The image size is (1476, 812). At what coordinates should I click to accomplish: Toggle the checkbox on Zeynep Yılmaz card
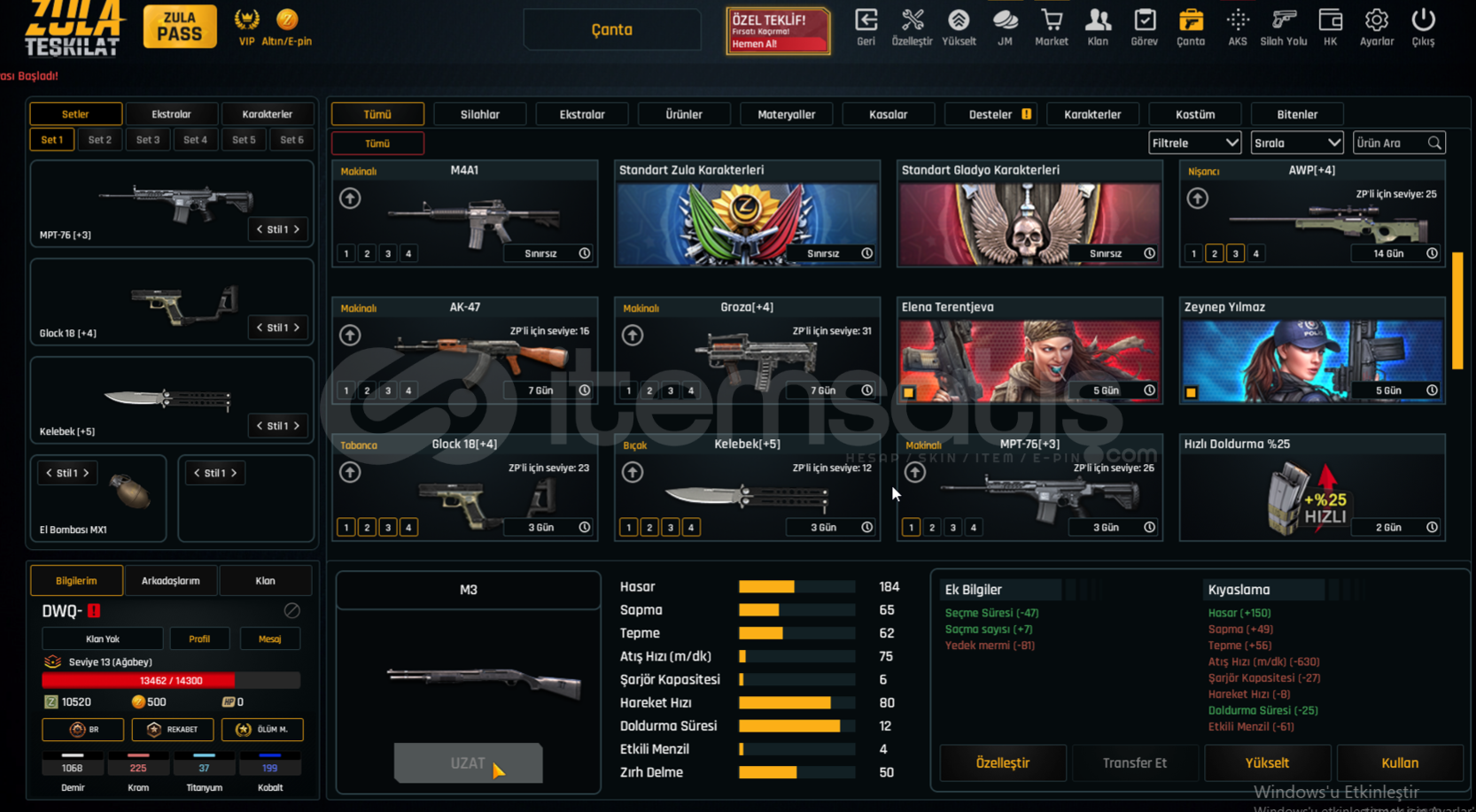(x=1192, y=392)
